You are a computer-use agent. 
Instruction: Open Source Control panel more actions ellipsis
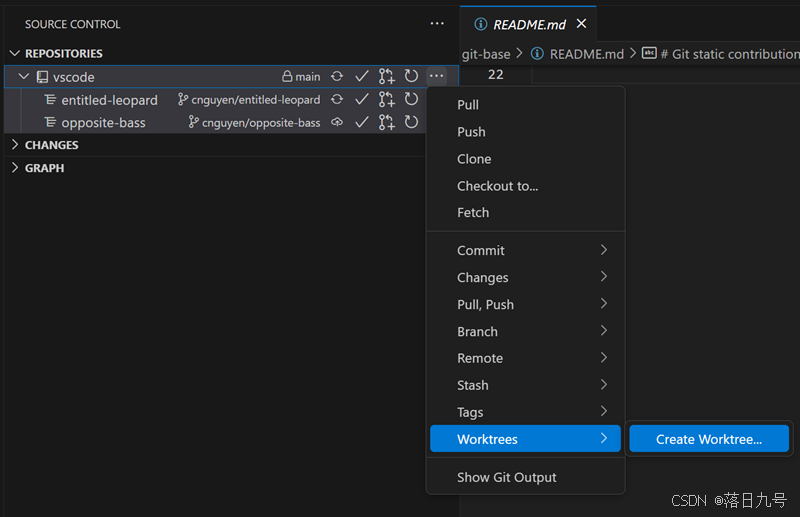(x=437, y=23)
